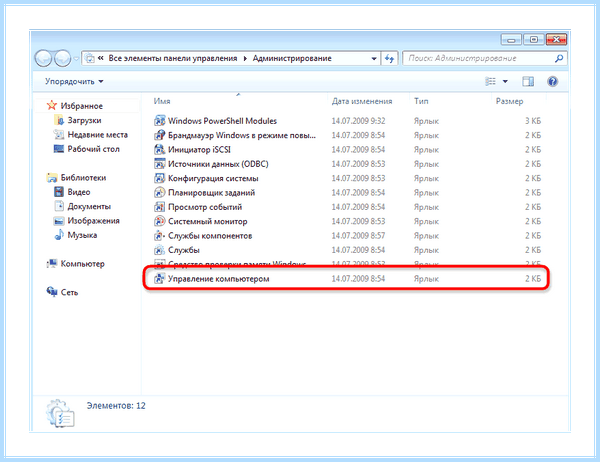Image resolution: width=600 pixels, height=462 pixels.
Task: Click the Избранное star icon
Action: coord(52,106)
